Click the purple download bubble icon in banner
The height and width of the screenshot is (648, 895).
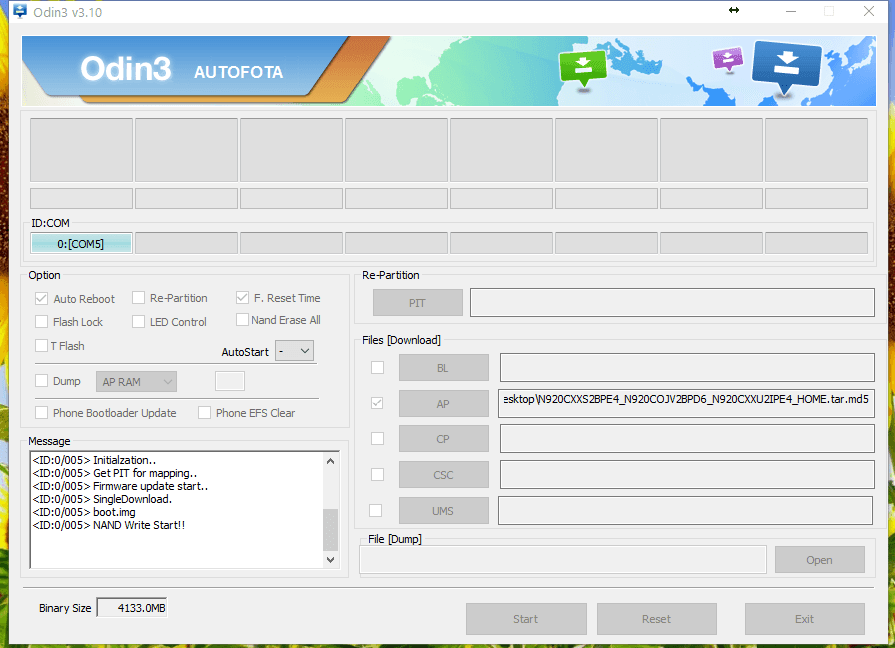(x=727, y=59)
